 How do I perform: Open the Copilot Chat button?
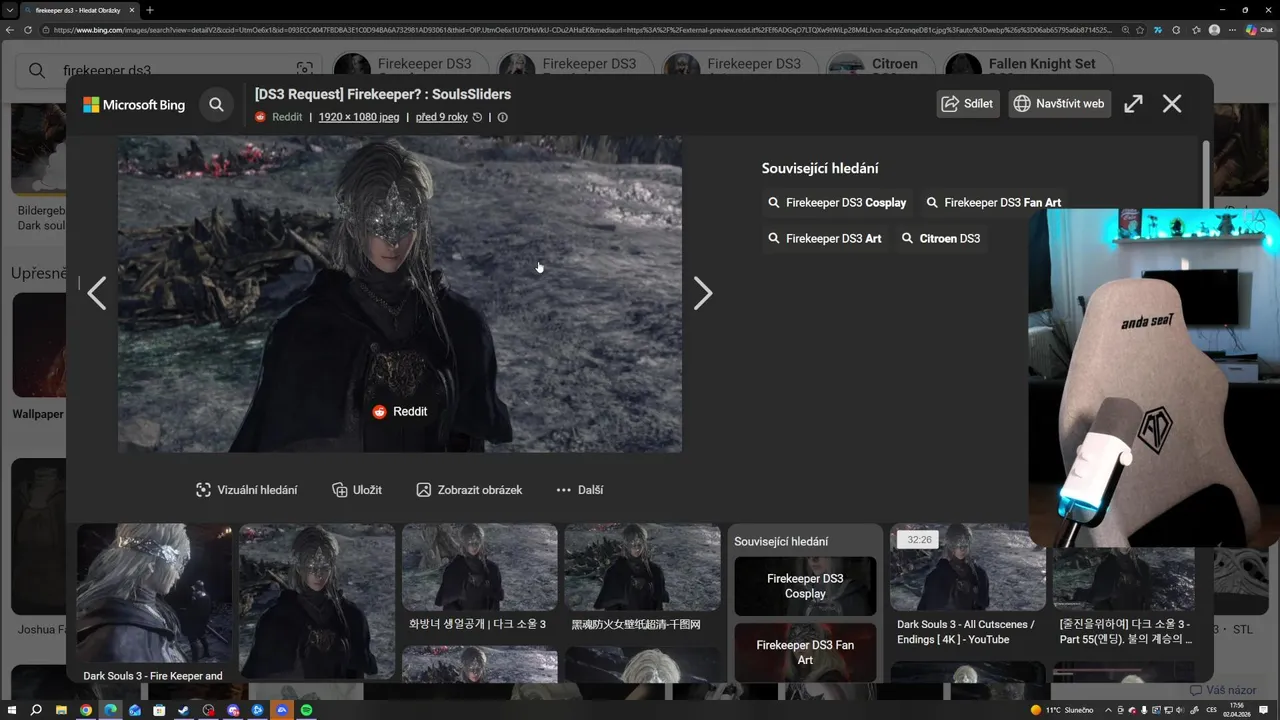1258,30
